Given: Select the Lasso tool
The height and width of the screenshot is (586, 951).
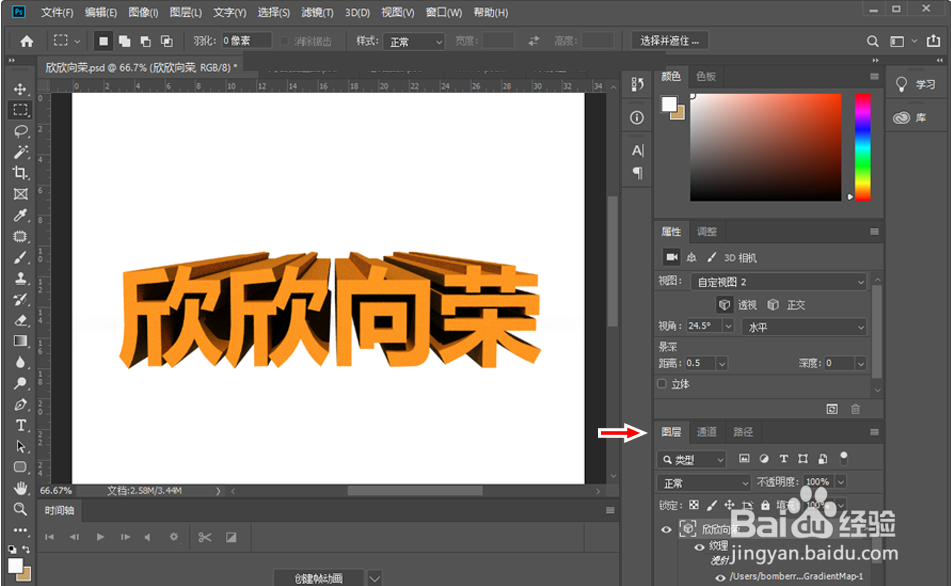Looking at the screenshot, I should [20, 130].
